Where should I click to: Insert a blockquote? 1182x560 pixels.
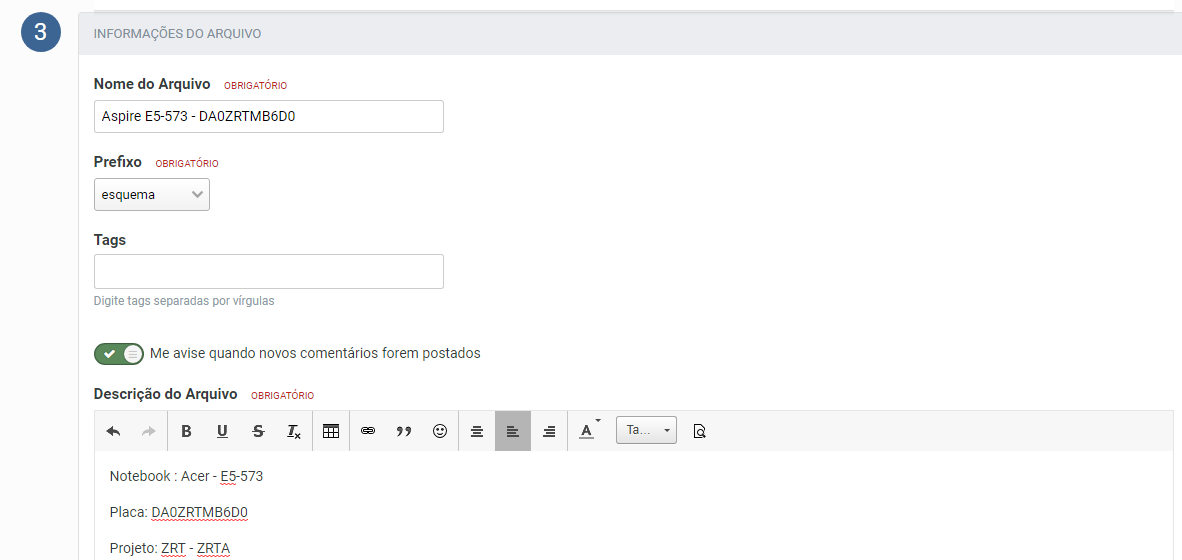404,431
